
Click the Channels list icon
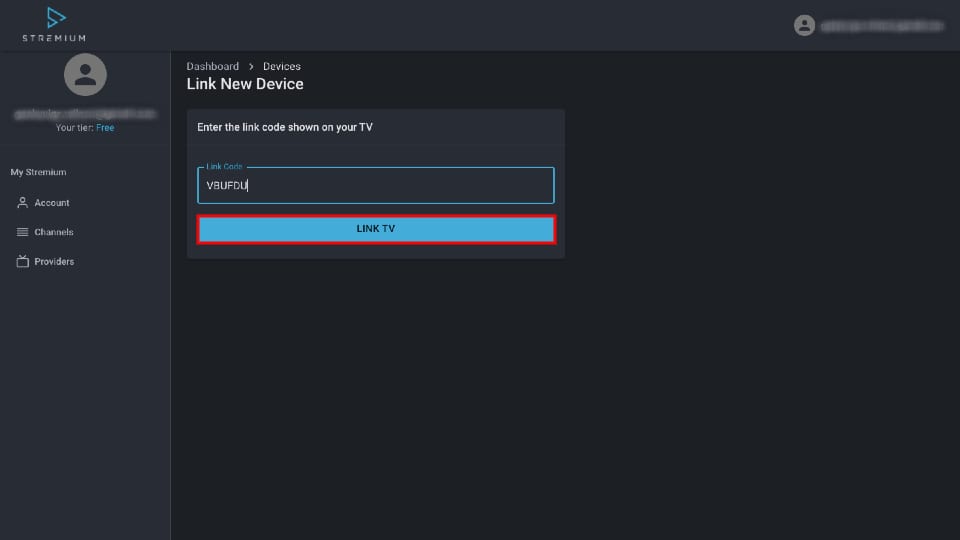click(23, 232)
